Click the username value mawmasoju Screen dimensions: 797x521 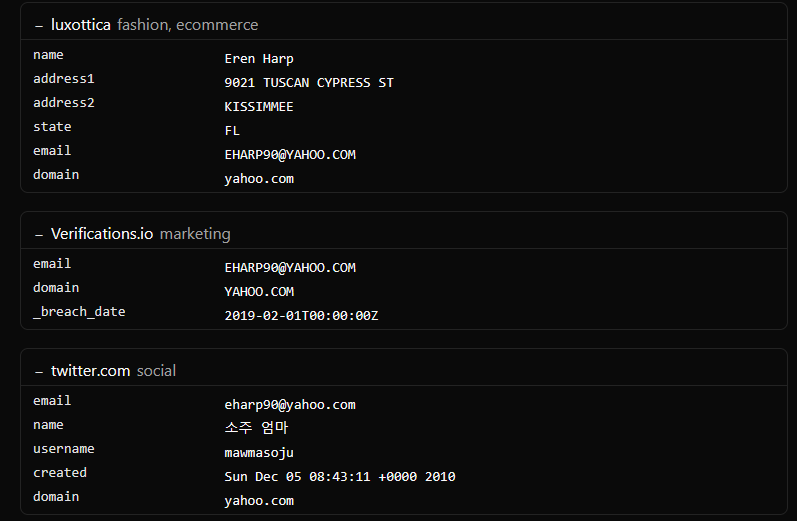259,453
